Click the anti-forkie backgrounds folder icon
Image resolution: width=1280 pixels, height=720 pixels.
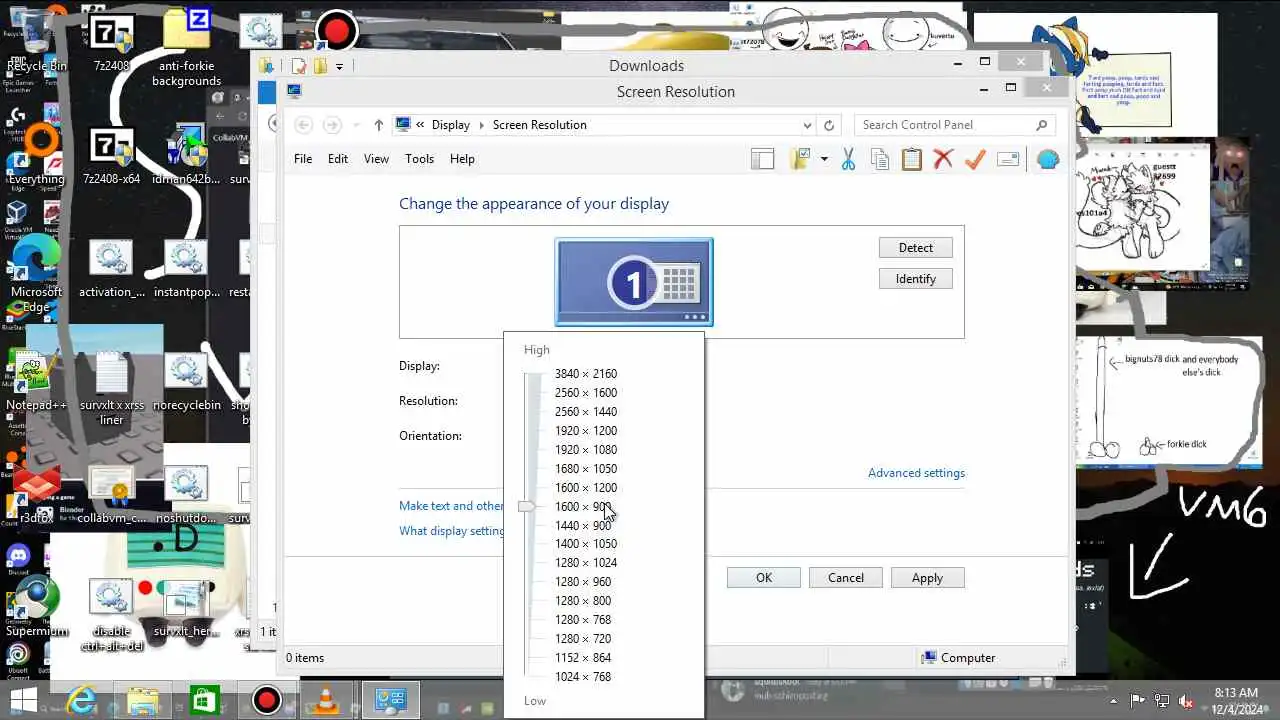point(187,48)
